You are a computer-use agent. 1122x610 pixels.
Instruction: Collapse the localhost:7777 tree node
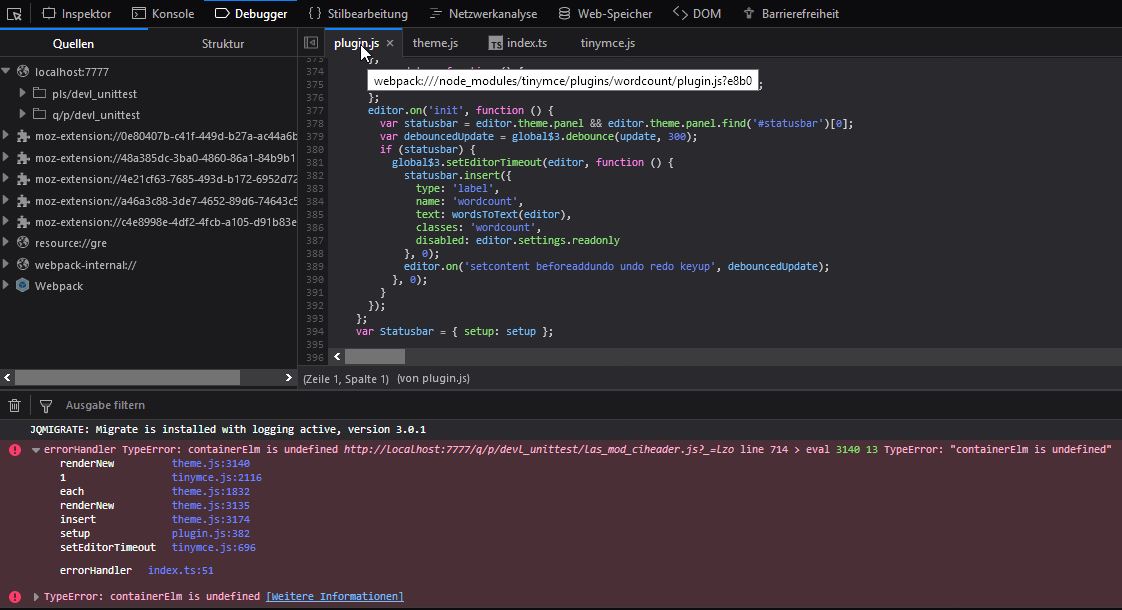point(7,72)
